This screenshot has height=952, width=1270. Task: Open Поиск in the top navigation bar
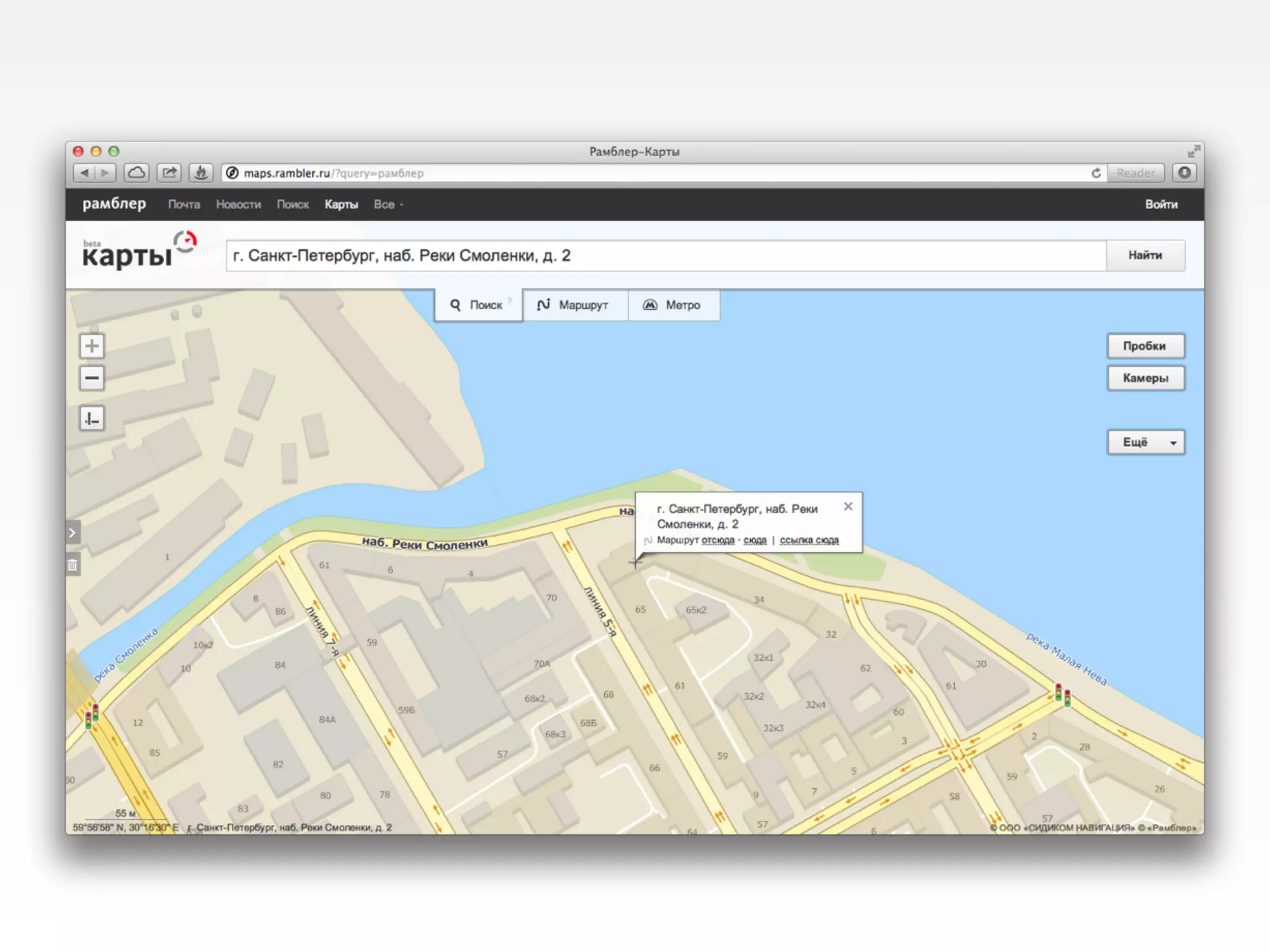pyautogui.click(x=293, y=205)
